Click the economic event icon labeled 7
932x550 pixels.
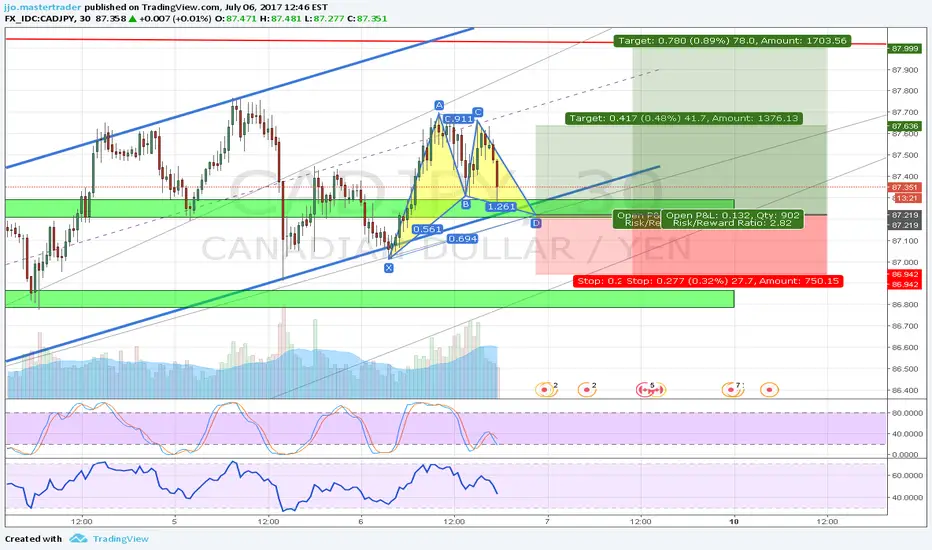click(731, 390)
